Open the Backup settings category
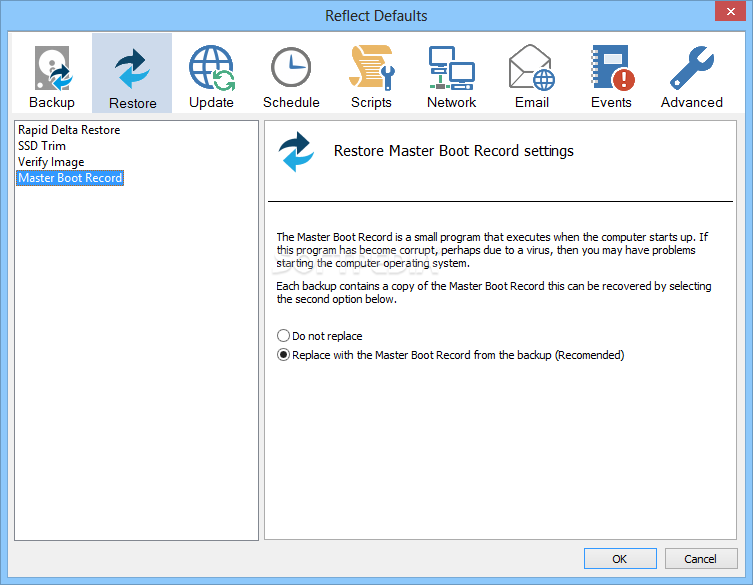 pos(52,73)
